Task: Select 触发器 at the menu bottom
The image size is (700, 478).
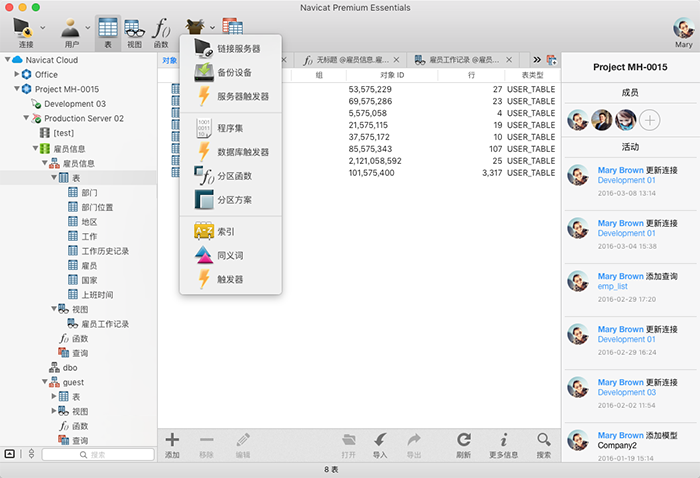Action: (230, 279)
